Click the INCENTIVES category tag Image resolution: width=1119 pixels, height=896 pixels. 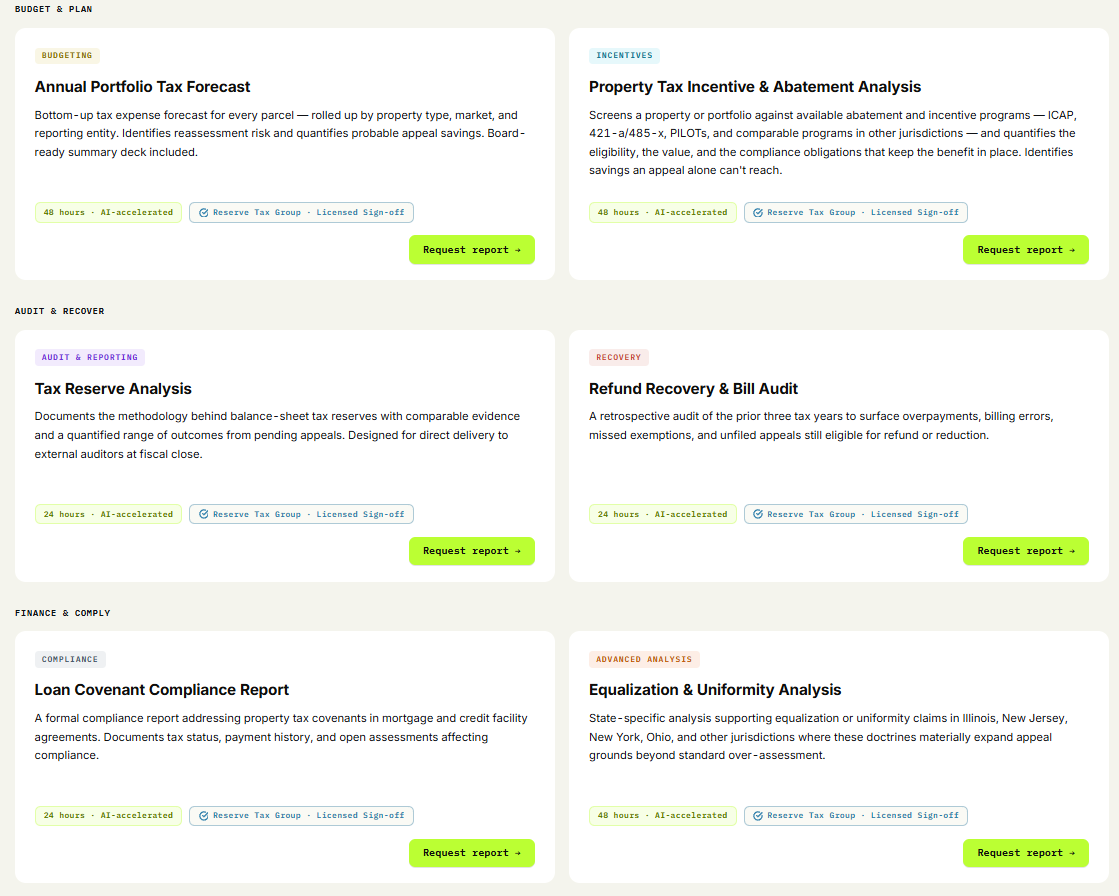coord(624,56)
